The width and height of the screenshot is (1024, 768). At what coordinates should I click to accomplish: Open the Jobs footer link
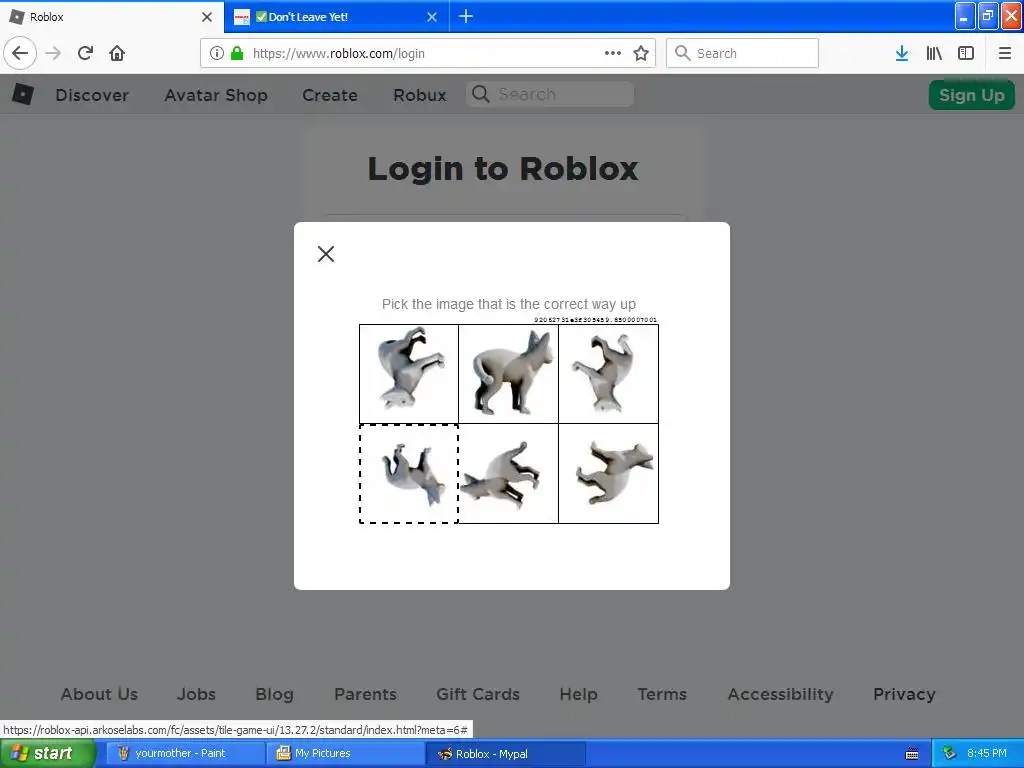coord(196,694)
